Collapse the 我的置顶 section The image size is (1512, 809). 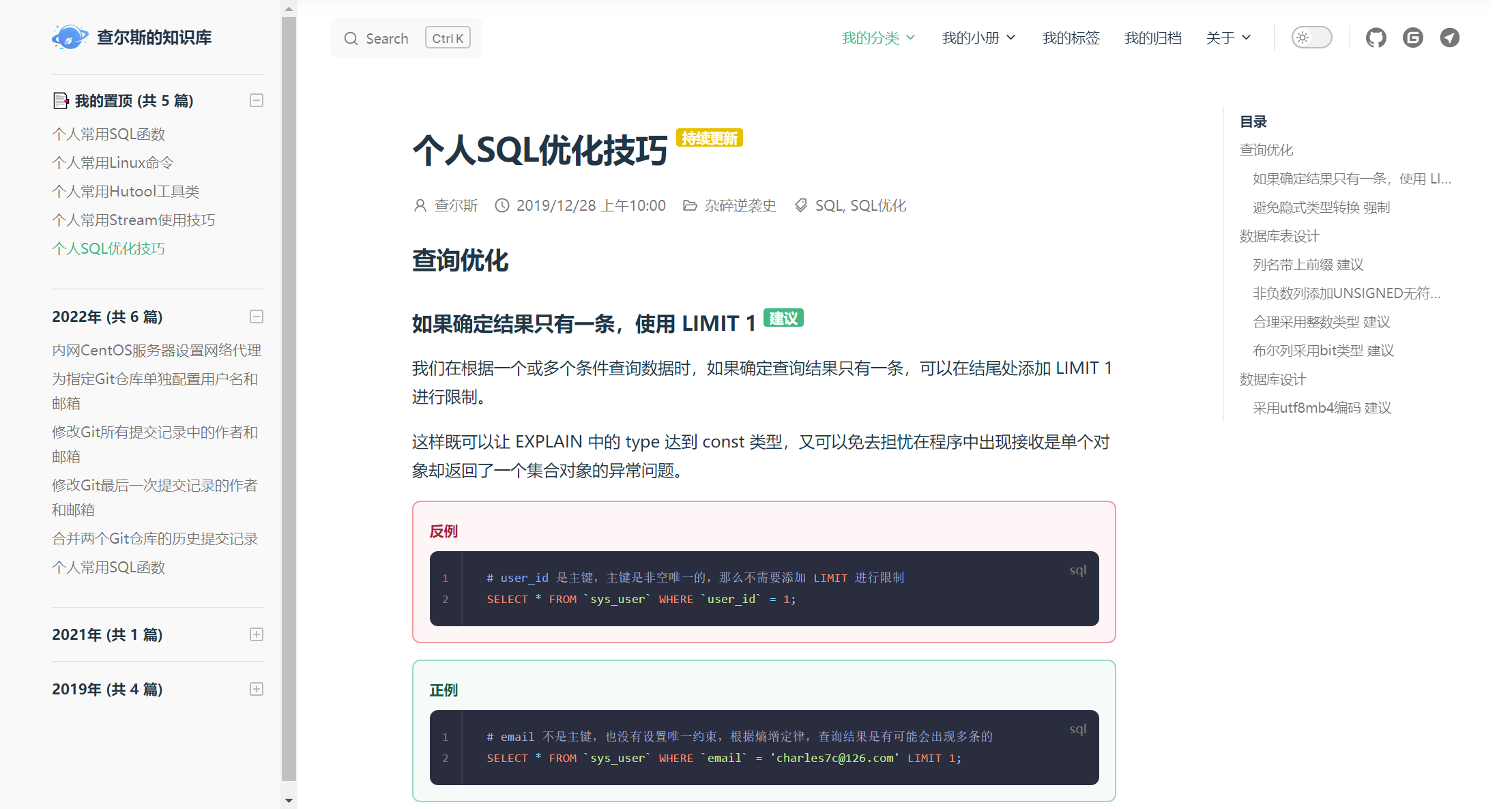[257, 101]
